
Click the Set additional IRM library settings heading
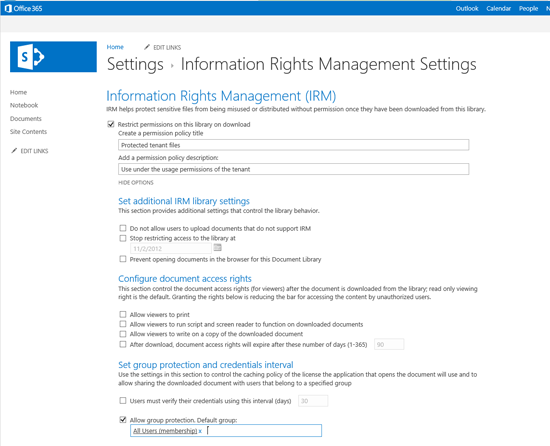point(184,201)
